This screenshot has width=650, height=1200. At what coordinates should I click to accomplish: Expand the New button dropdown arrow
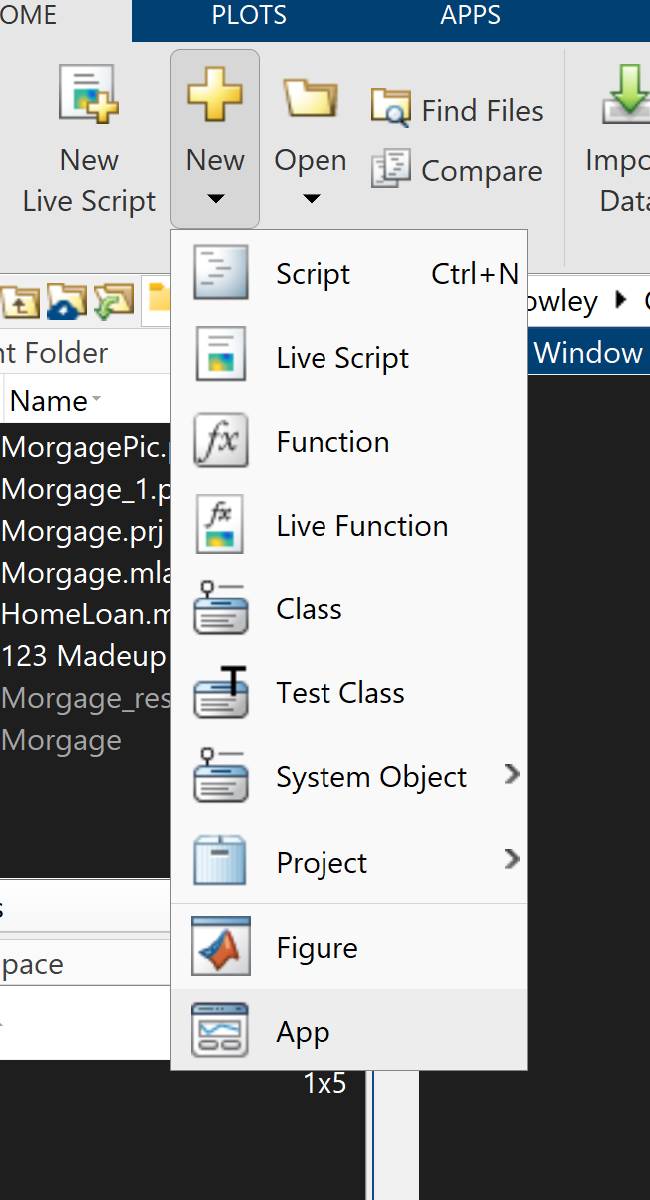215,199
